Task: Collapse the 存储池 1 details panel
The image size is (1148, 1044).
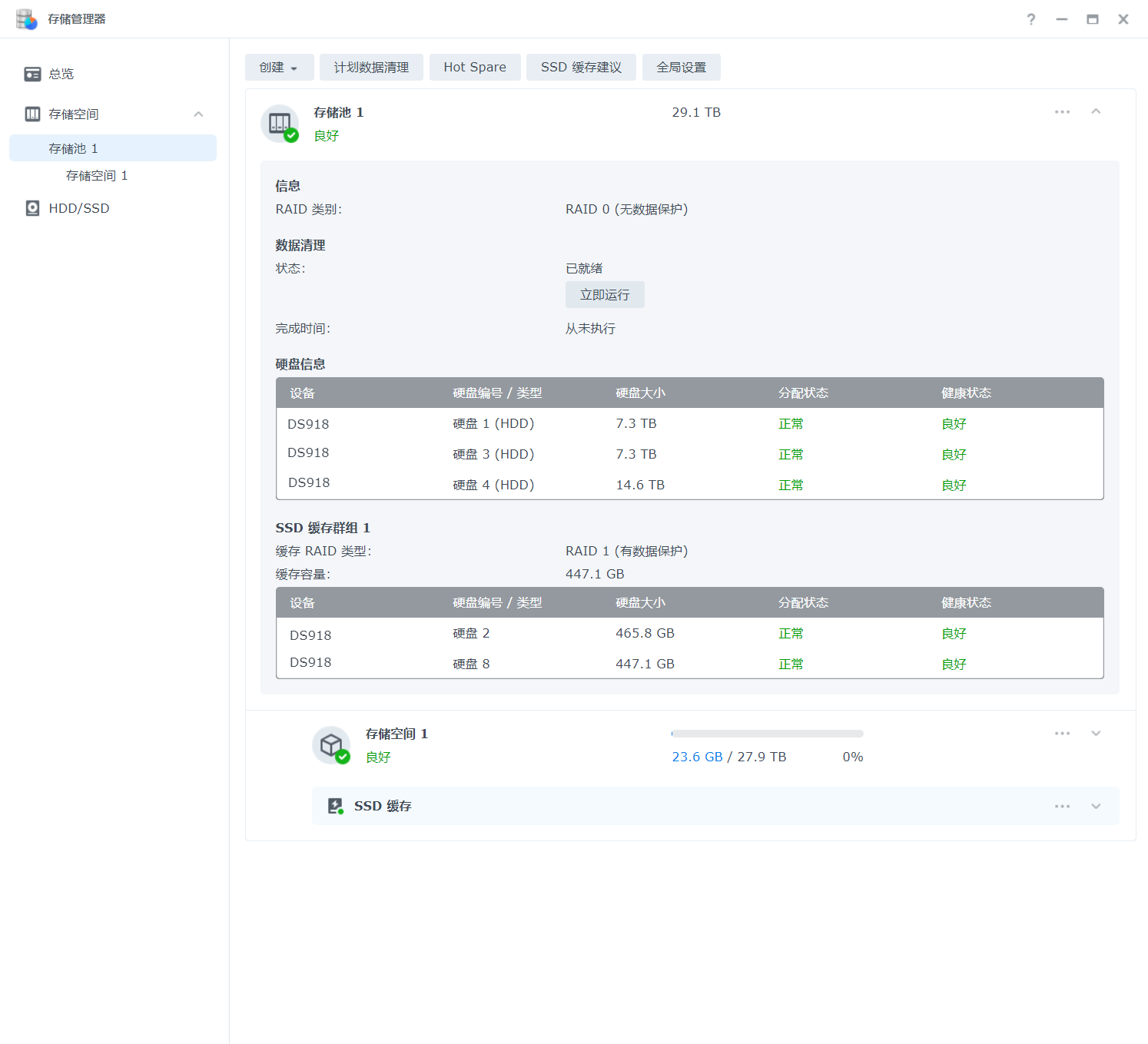Action: coord(1096,112)
